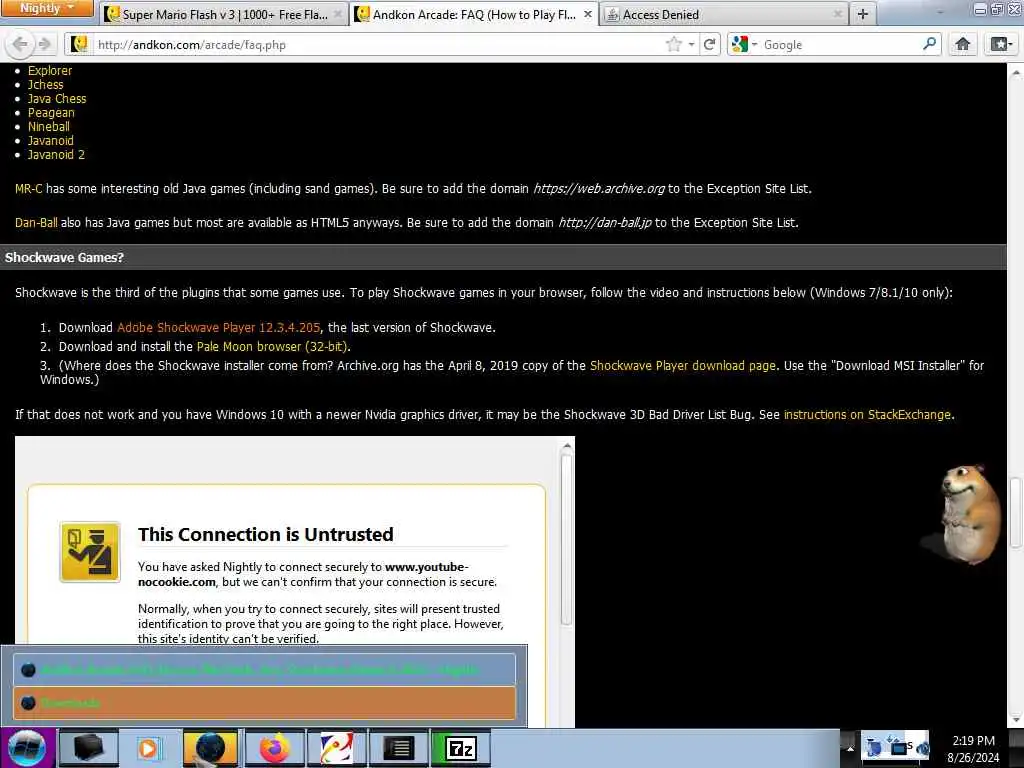The height and width of the screenshot is (768, 1024).
Task: Open the Google search engine selector dropdown
Action: (744, 44)
